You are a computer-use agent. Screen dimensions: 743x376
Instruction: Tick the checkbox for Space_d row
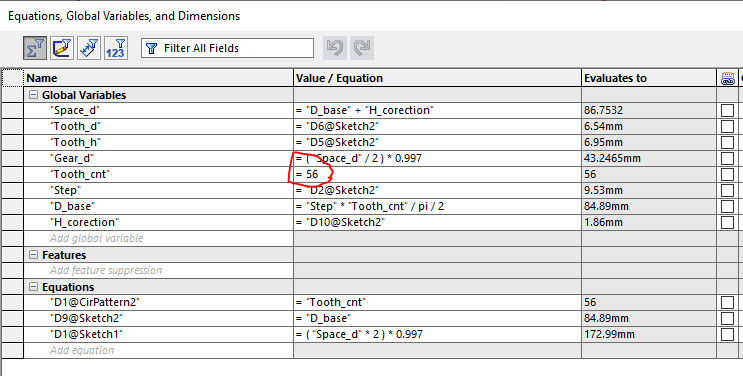pos(727,110)
